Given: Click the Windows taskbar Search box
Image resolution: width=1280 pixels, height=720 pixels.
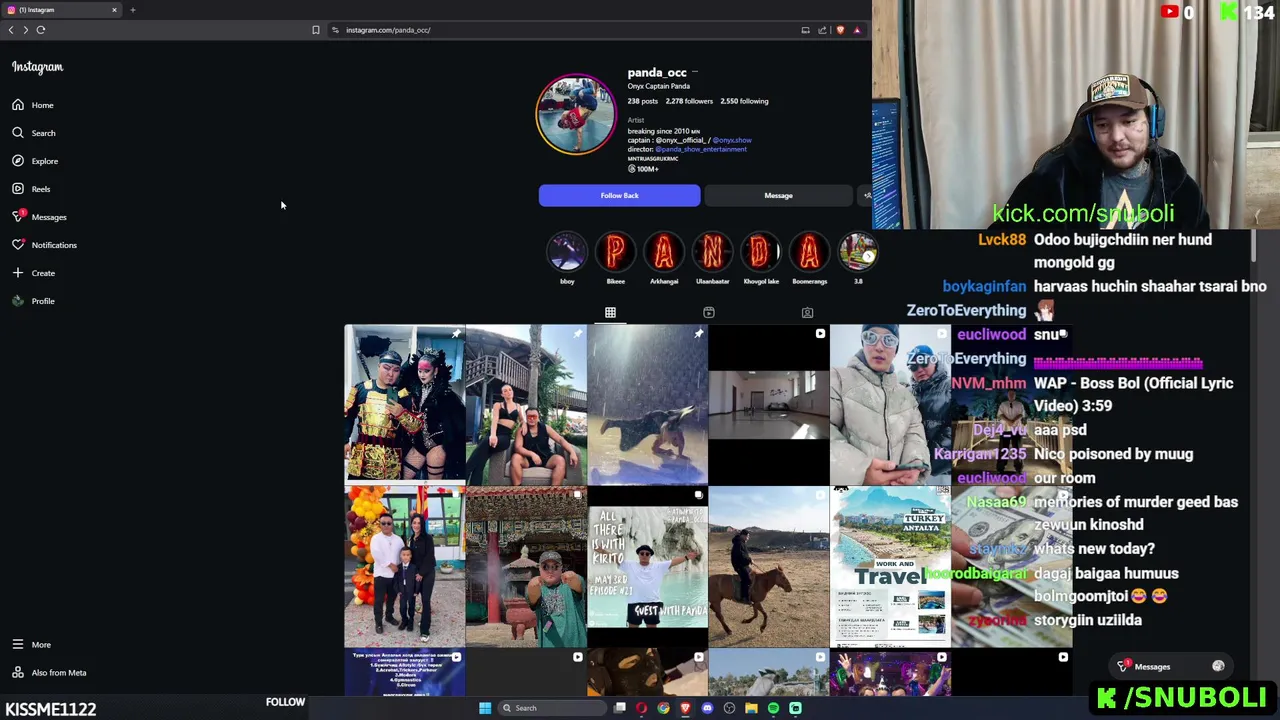Looking at the screenshot, I should [552, 708].
